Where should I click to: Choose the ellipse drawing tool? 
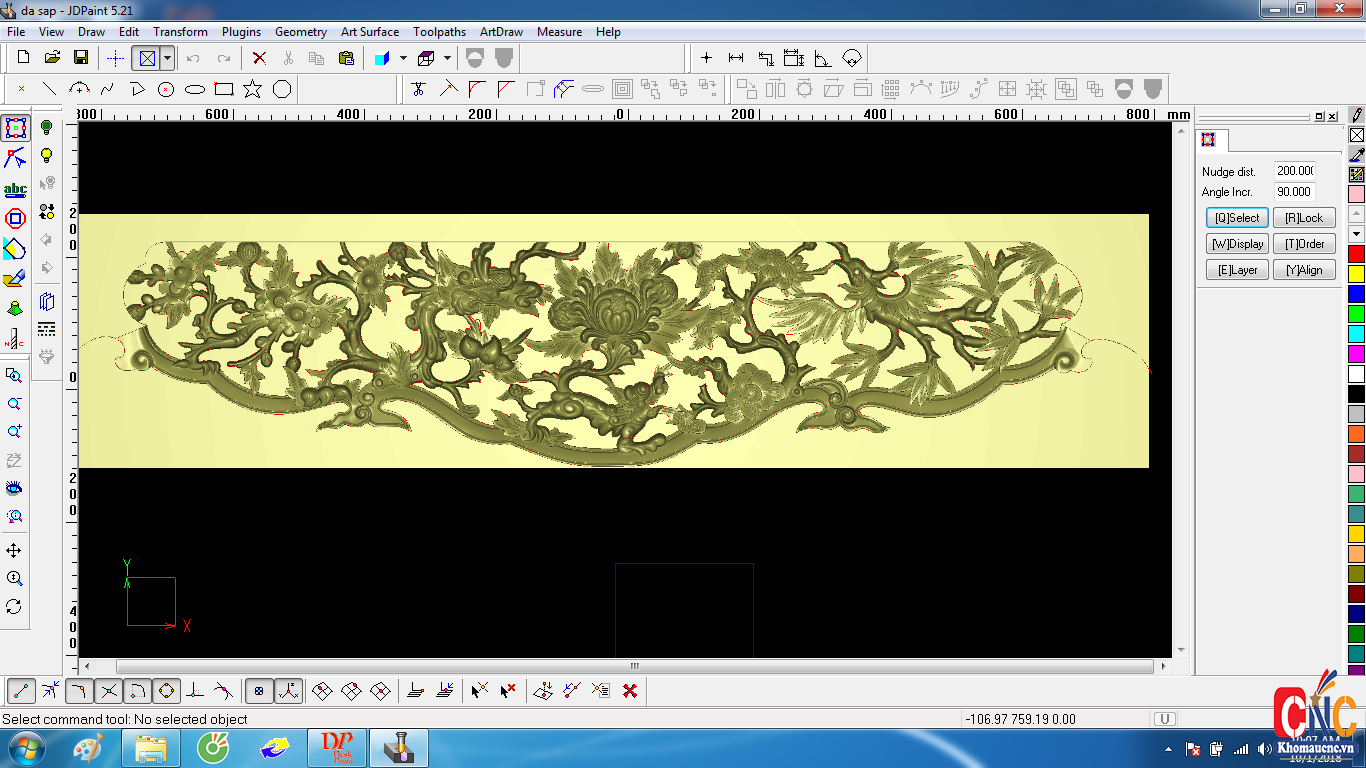(x=195, y=89)
